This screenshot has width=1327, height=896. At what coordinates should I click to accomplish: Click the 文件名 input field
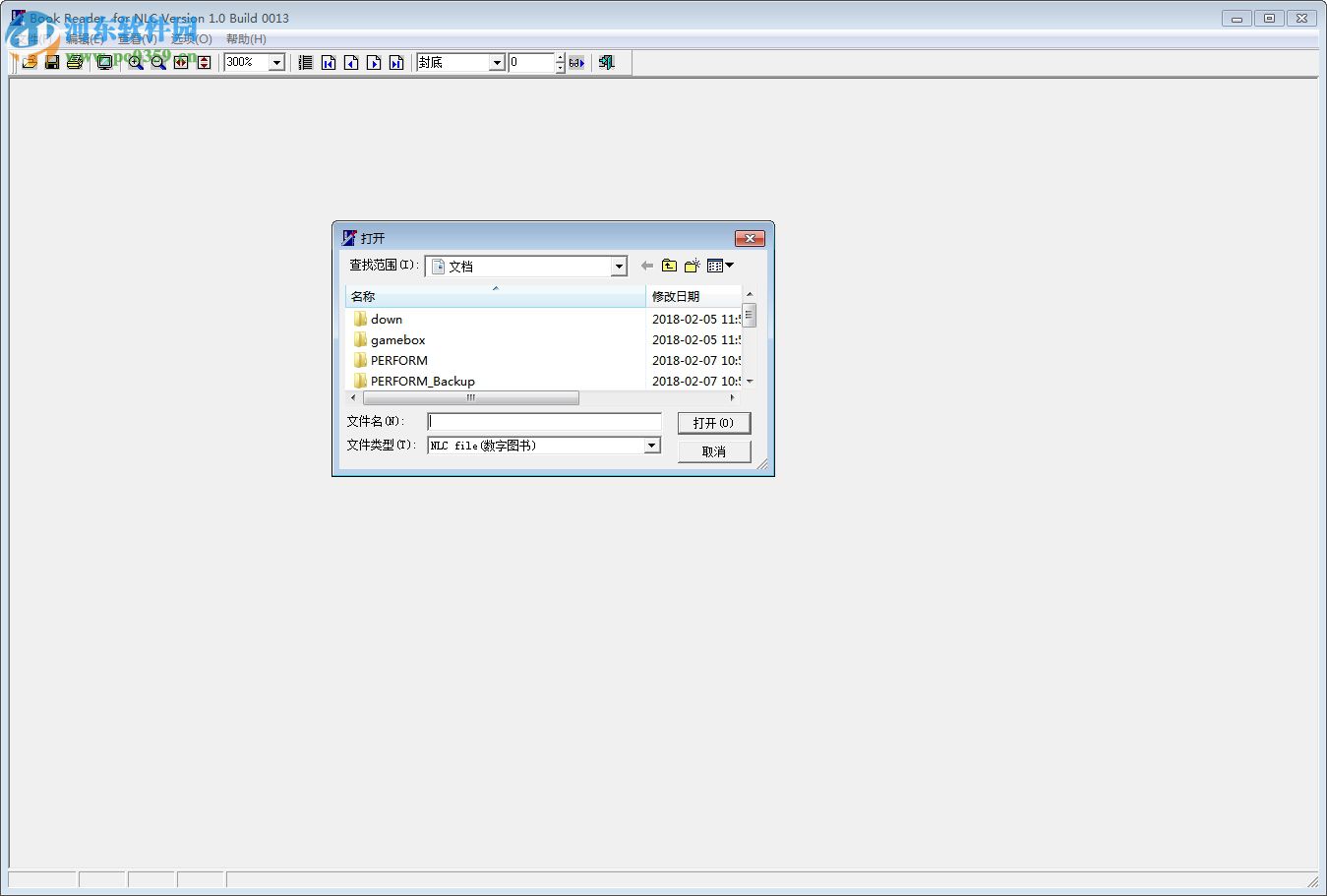pyautogui.click(x=544, y=422)
